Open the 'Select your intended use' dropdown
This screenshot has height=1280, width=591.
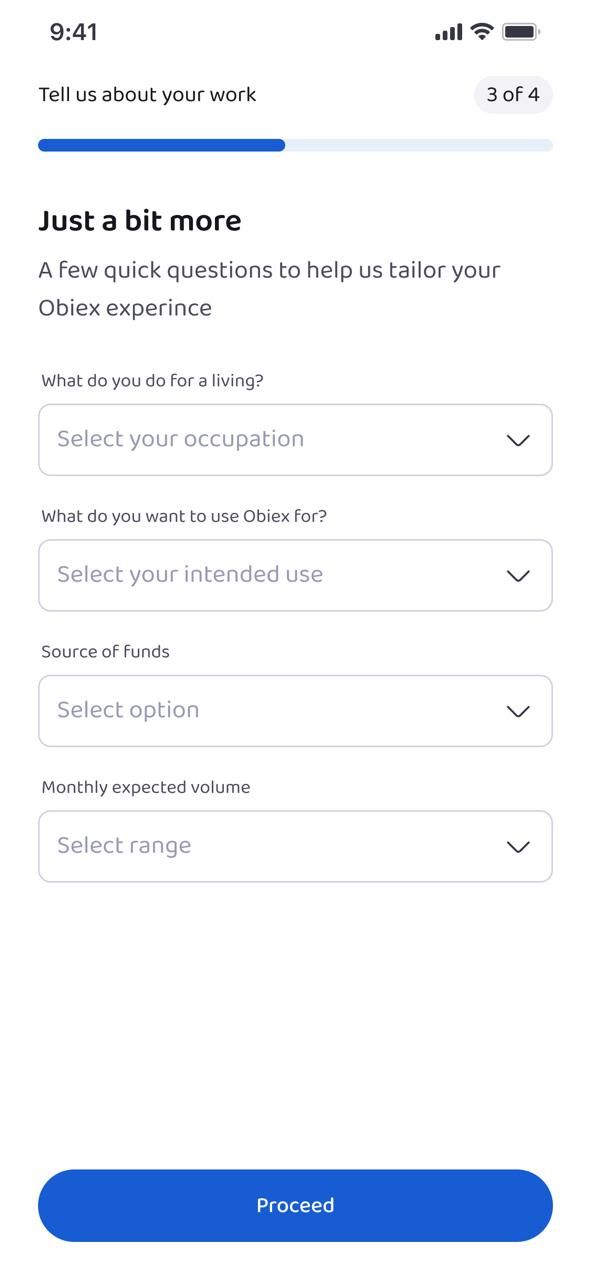(295, 575)
